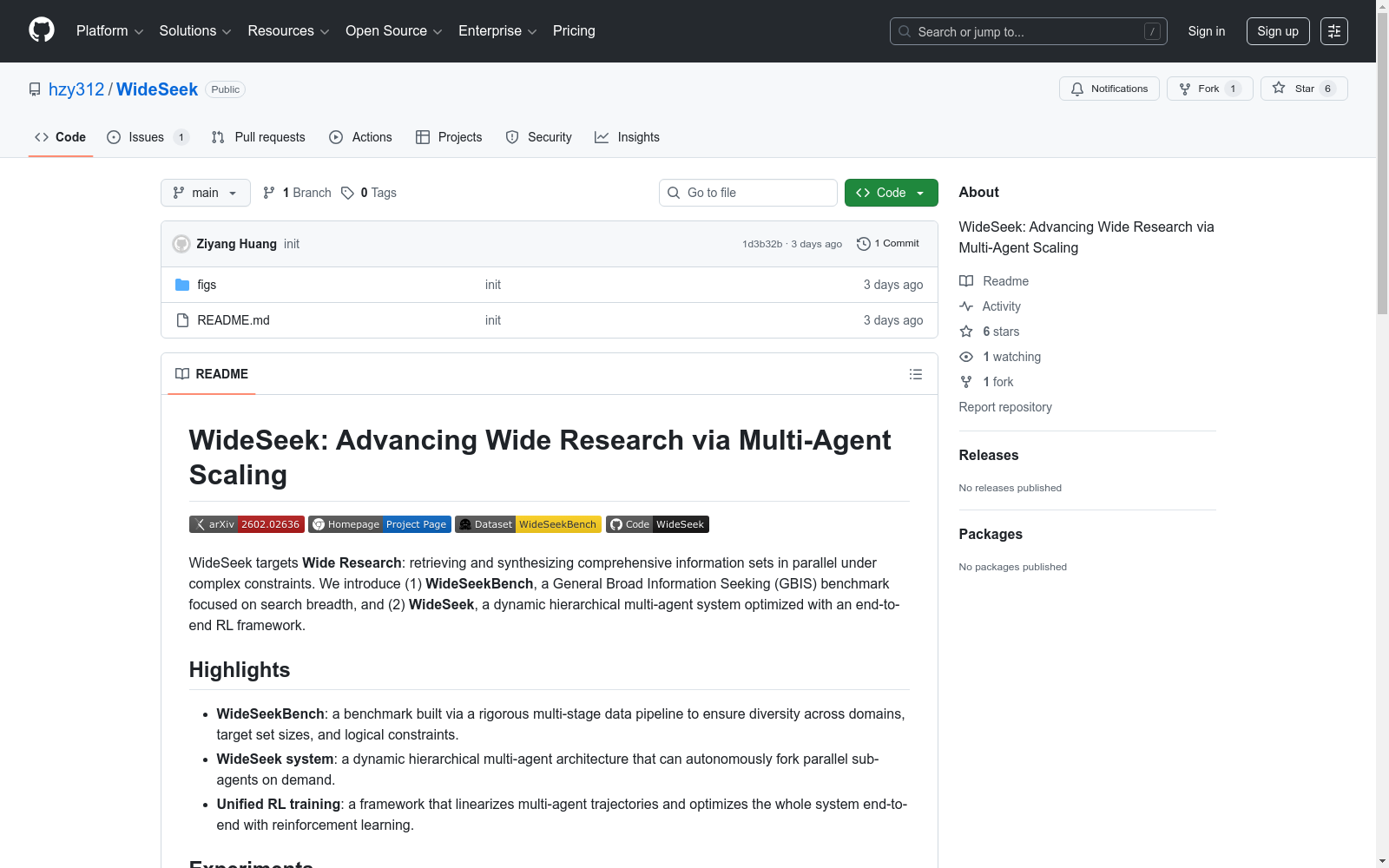View the 0 Tags link
Viewport: 1389px width, 868px height.
(x=369, y=193)
